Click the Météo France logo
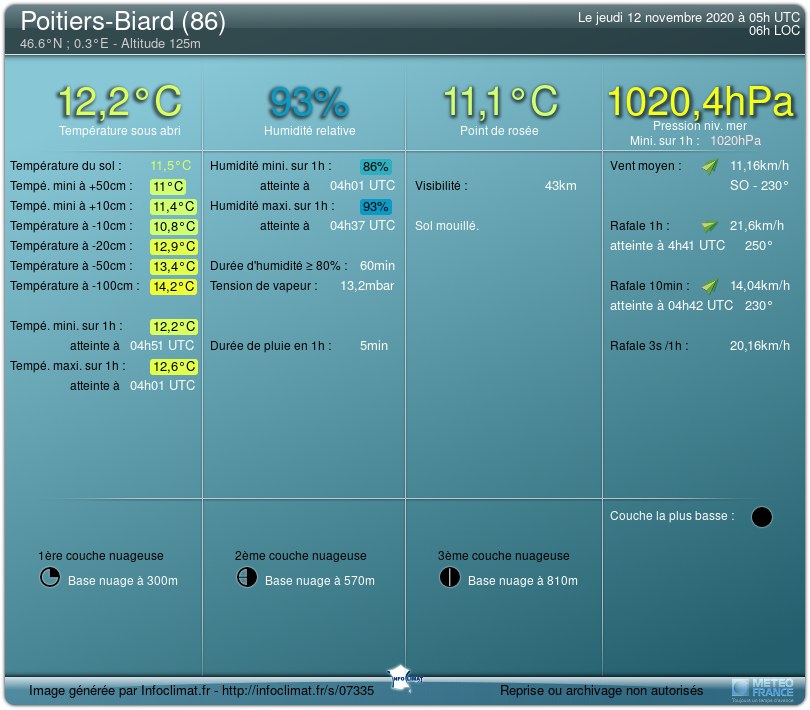The height and width of the screenshot is (710, 810). (x=762, y=690)
